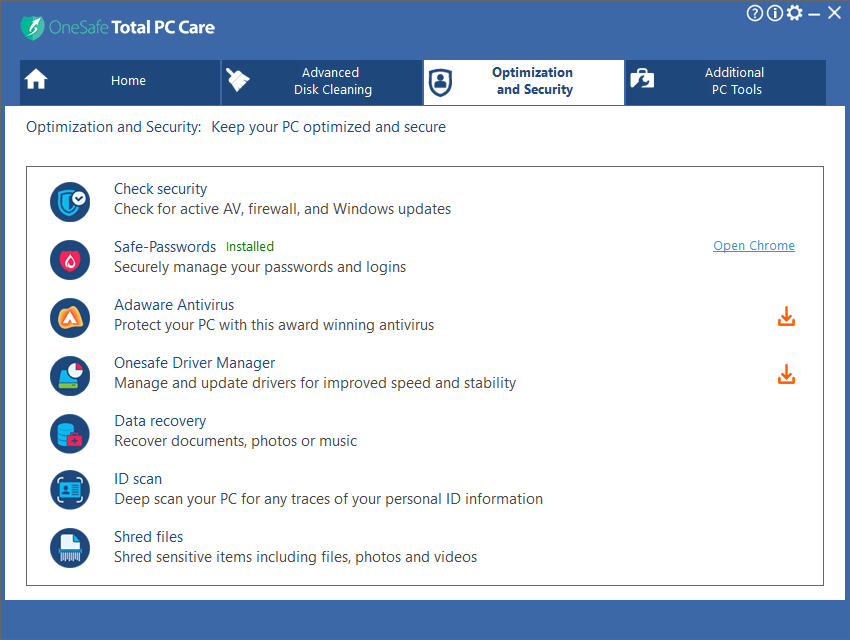Screen dimensions: 850x640
Task: Open the help question mark icon
Action: tap(755, 13)
